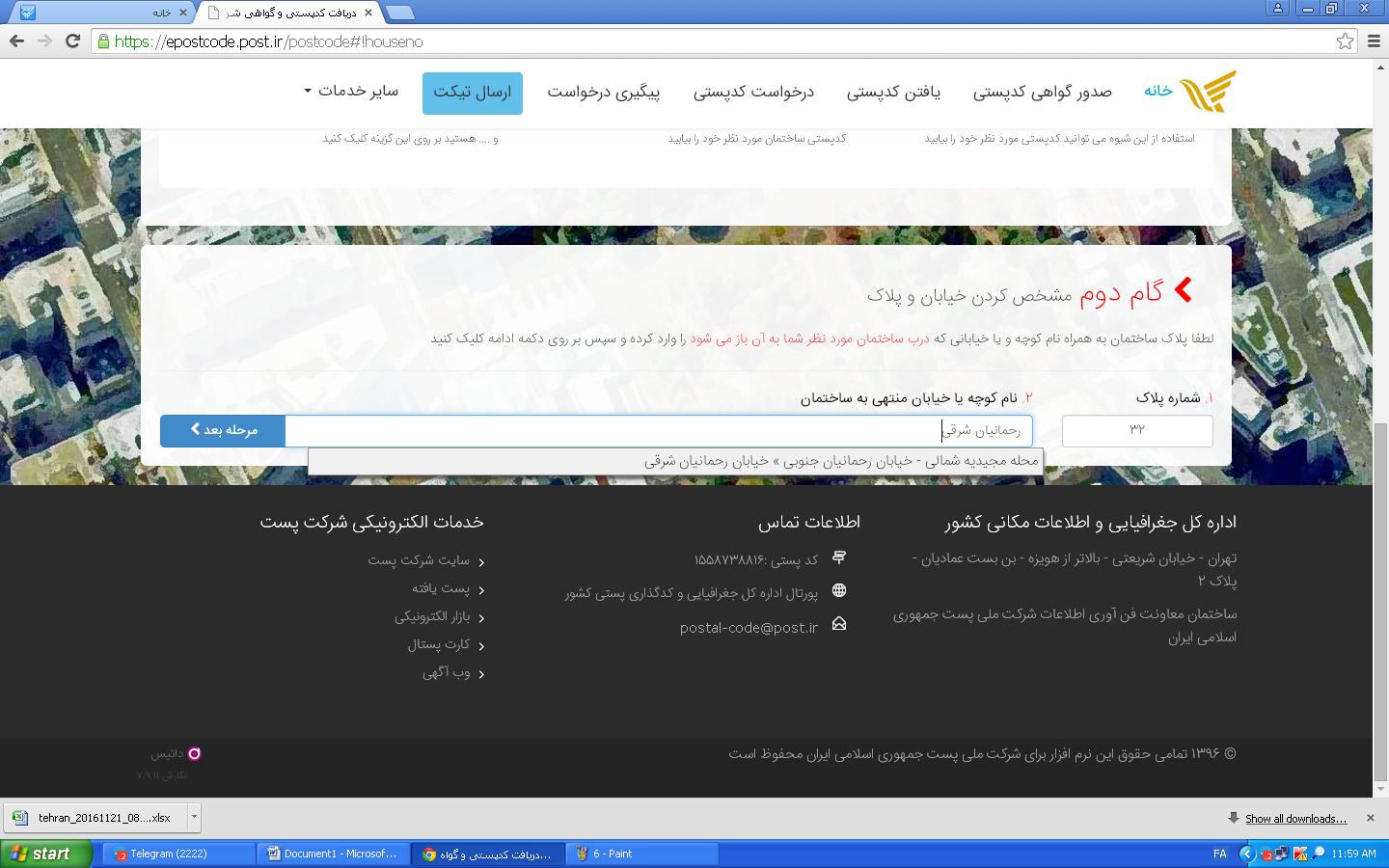Screen dimensions: 1389x868
Task: Open Document1 Microsoft Word taskbar item
Action: pos(333,854)
